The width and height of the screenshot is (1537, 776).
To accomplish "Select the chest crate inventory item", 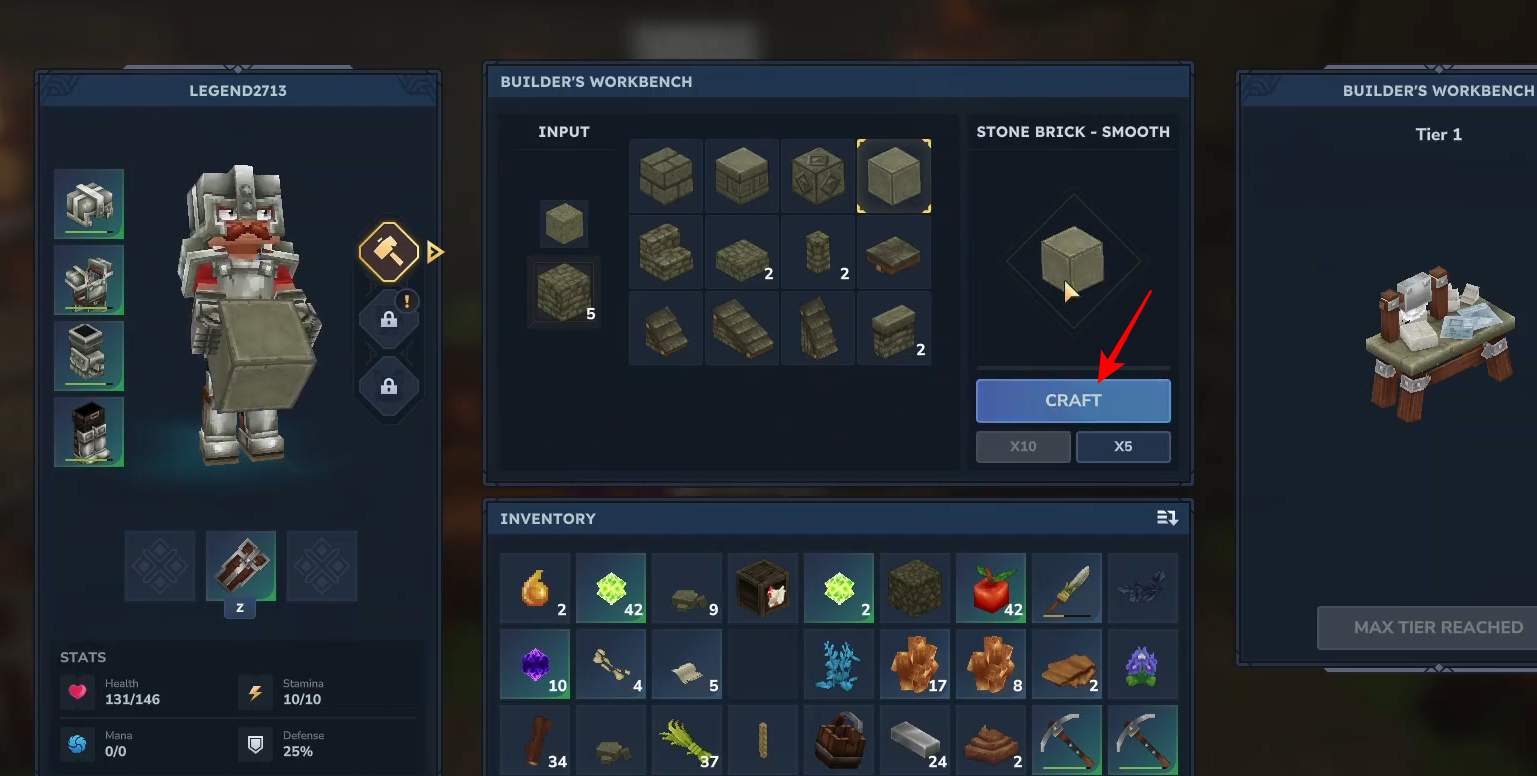I will [x=763, y=588].
